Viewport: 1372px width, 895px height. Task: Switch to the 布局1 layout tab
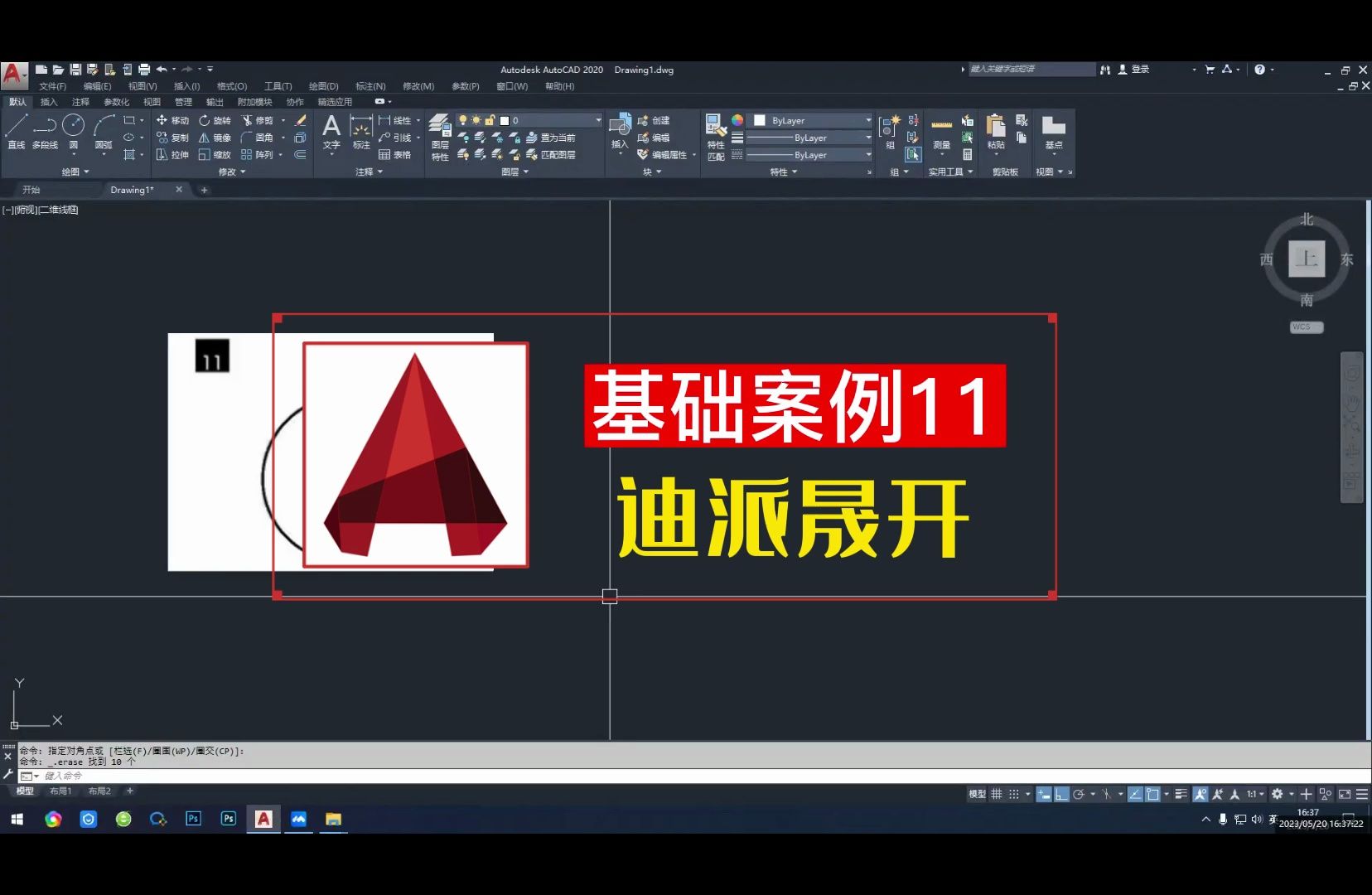[60, 791]
